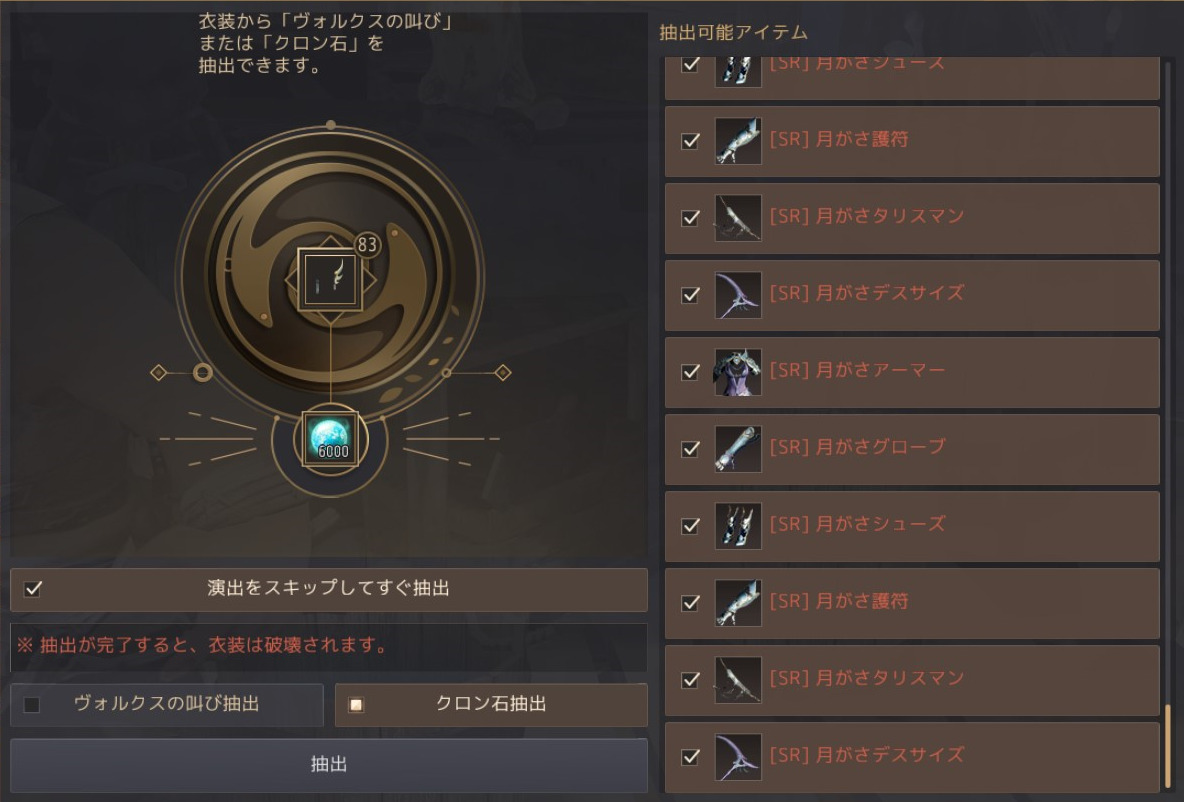Image resolution: width=1184 pixels, height=802 pixels.
Task: Click the right-side list scrollbar thumb
Action: coord(1167,744)
